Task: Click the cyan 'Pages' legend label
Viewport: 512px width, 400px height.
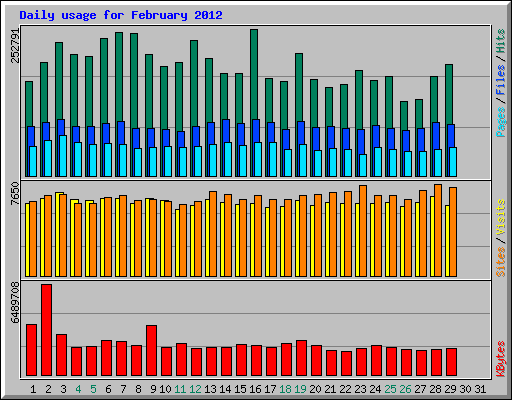Action: click(x=501, y=122)
